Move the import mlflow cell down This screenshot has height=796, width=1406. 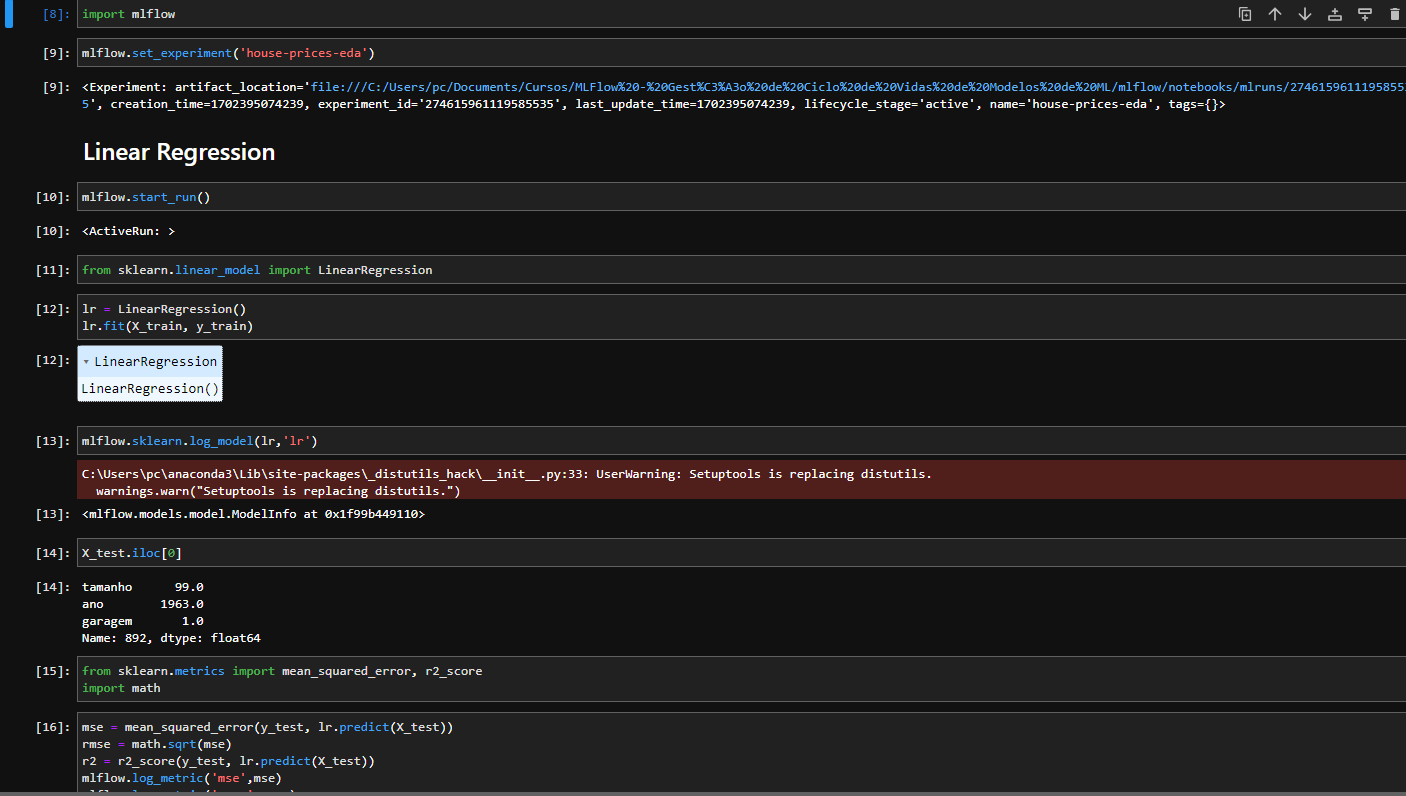pos(1305,14)
